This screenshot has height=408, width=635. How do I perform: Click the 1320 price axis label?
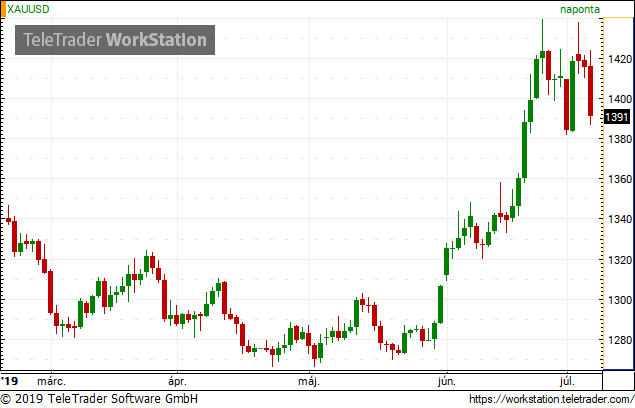(620, 260)
